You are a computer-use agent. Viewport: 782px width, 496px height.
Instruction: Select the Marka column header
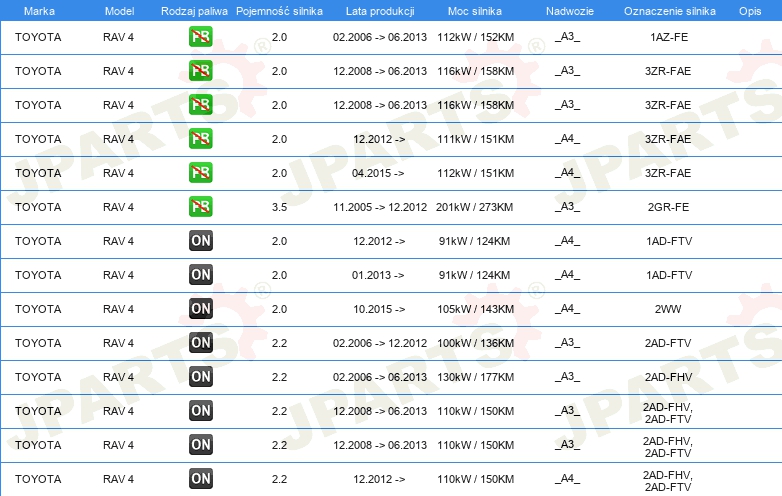pyautogui.click(x=39, y=11)
